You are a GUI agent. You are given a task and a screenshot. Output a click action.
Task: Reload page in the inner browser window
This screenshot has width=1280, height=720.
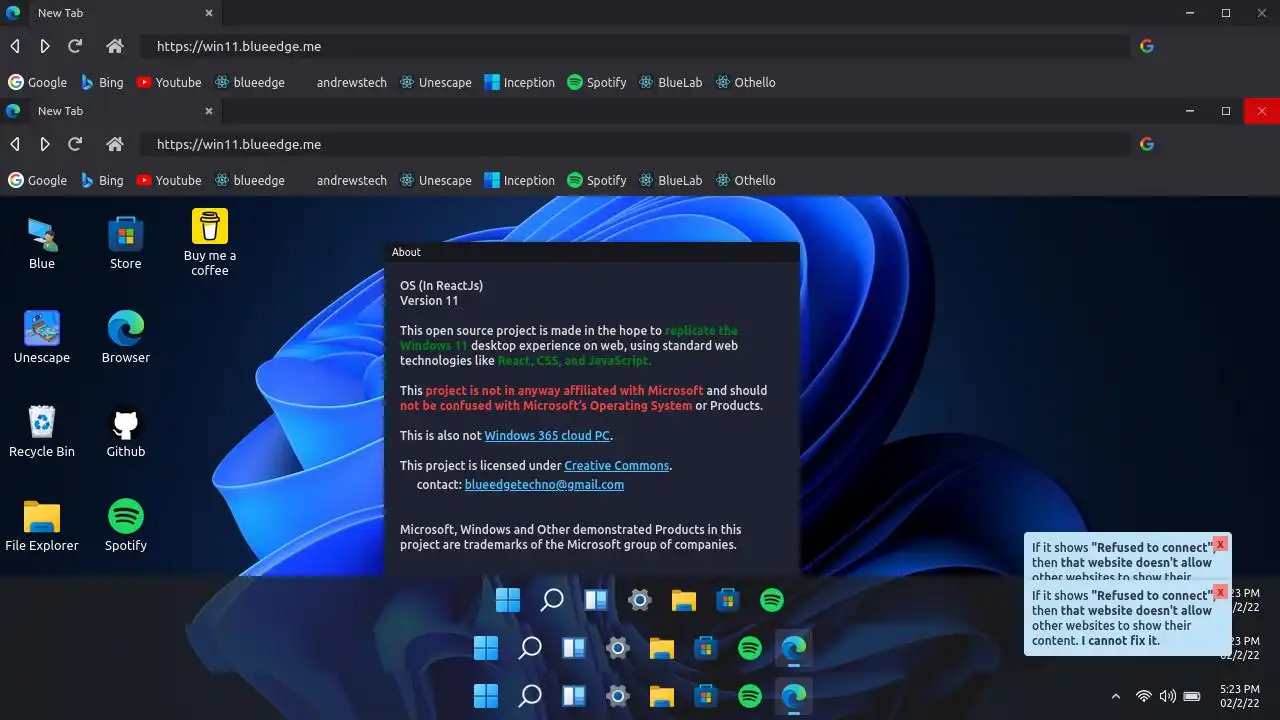point(75,144)
